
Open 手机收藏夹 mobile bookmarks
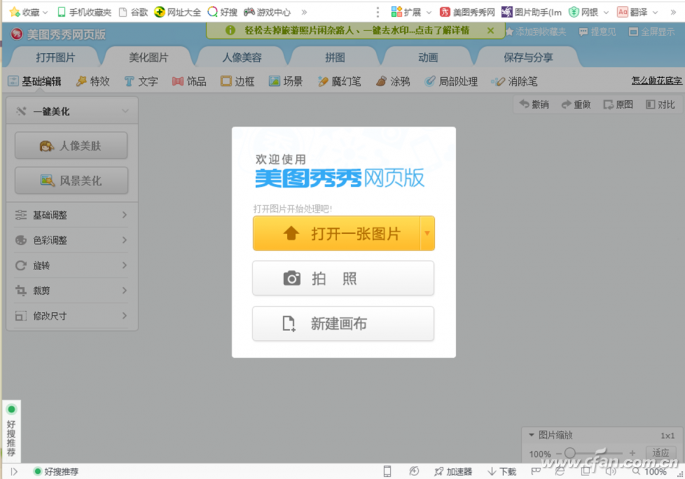pos(84,12)
